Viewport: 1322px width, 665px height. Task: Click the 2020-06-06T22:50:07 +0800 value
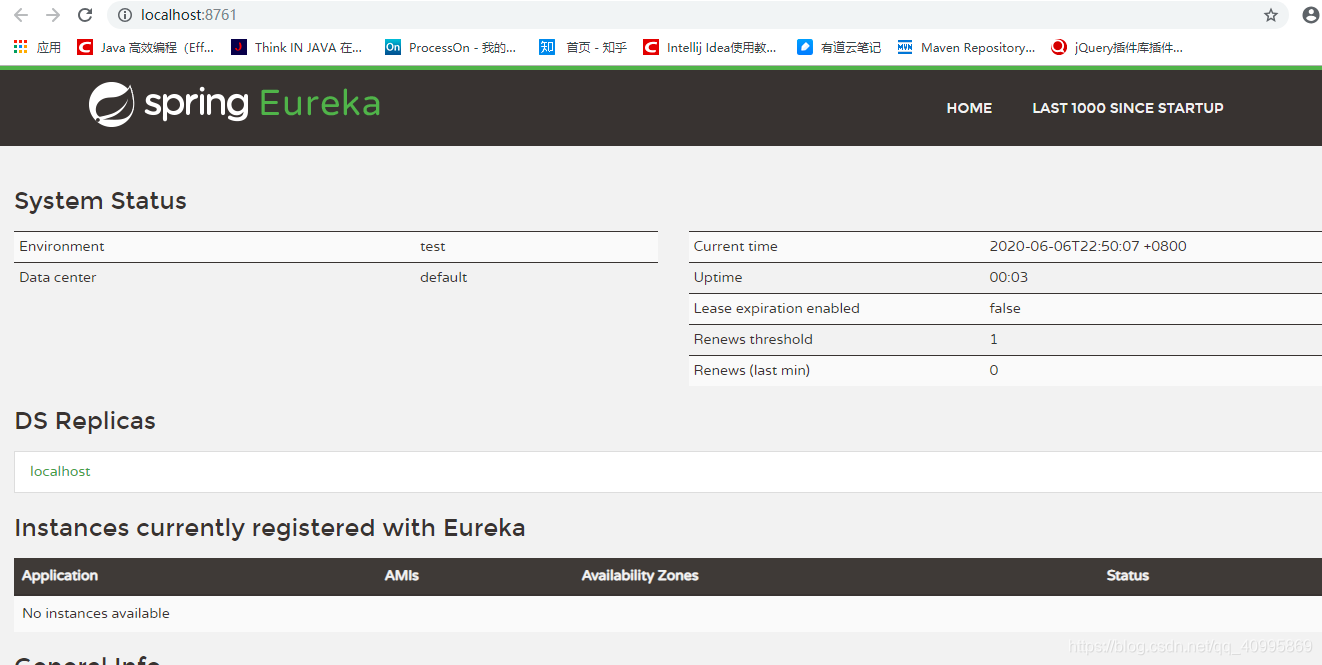[1088, 246]
